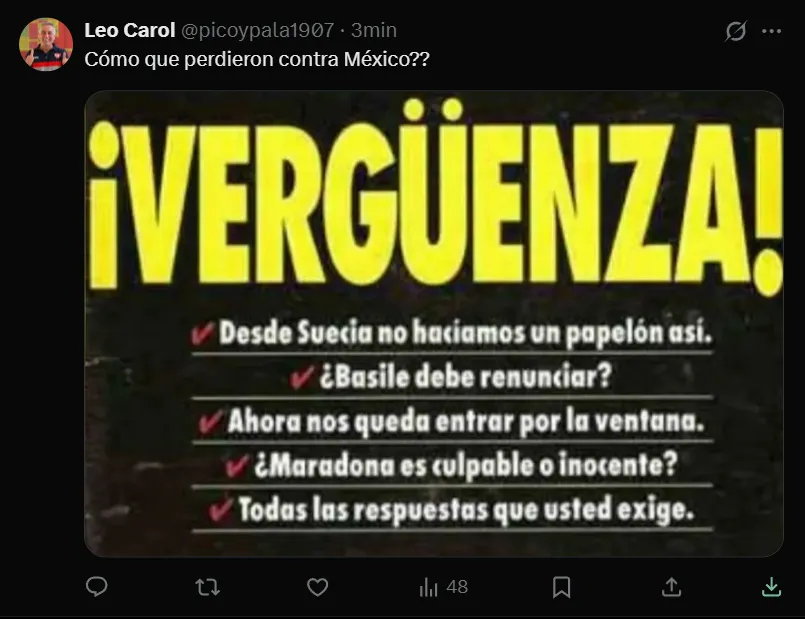Open the 3min timestamp permalink

[374, 30]
